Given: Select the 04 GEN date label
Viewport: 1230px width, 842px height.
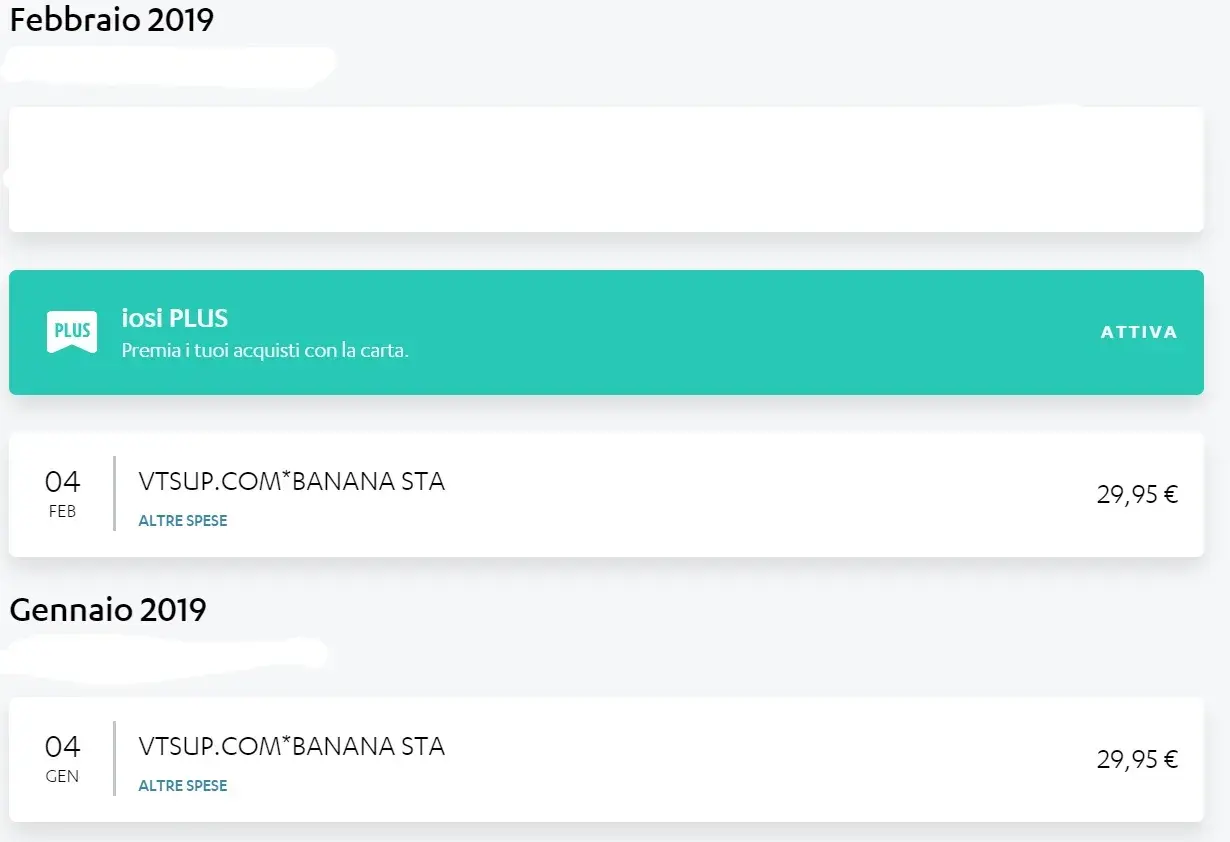Looking at the screenshot, I should tap(62, 759).
